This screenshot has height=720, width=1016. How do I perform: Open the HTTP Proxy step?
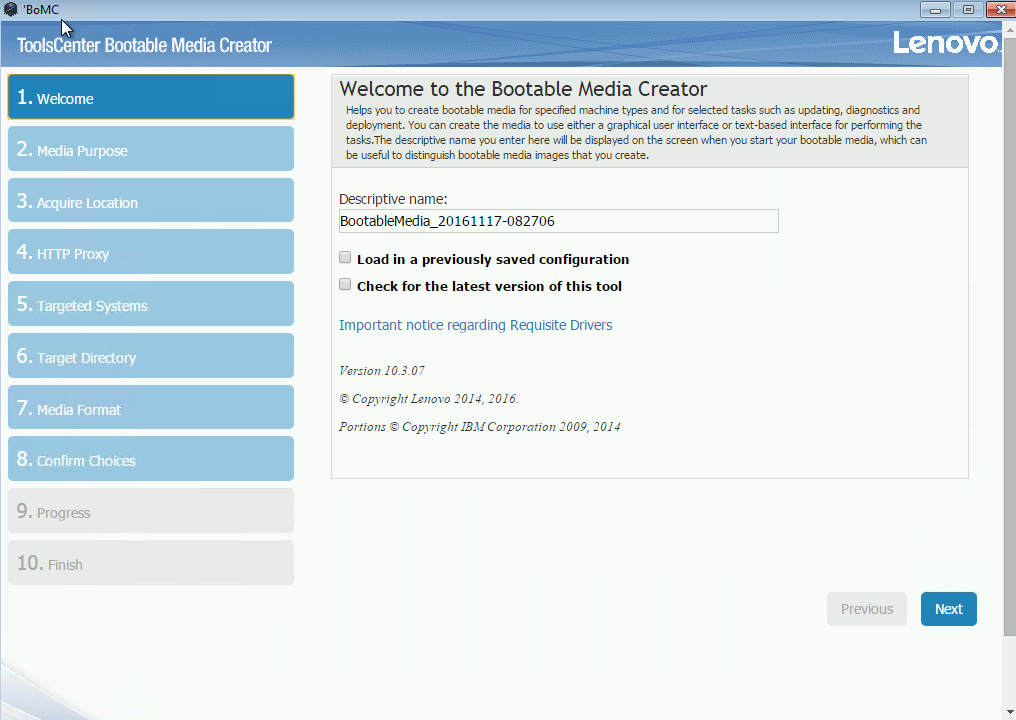click(151, 252)
